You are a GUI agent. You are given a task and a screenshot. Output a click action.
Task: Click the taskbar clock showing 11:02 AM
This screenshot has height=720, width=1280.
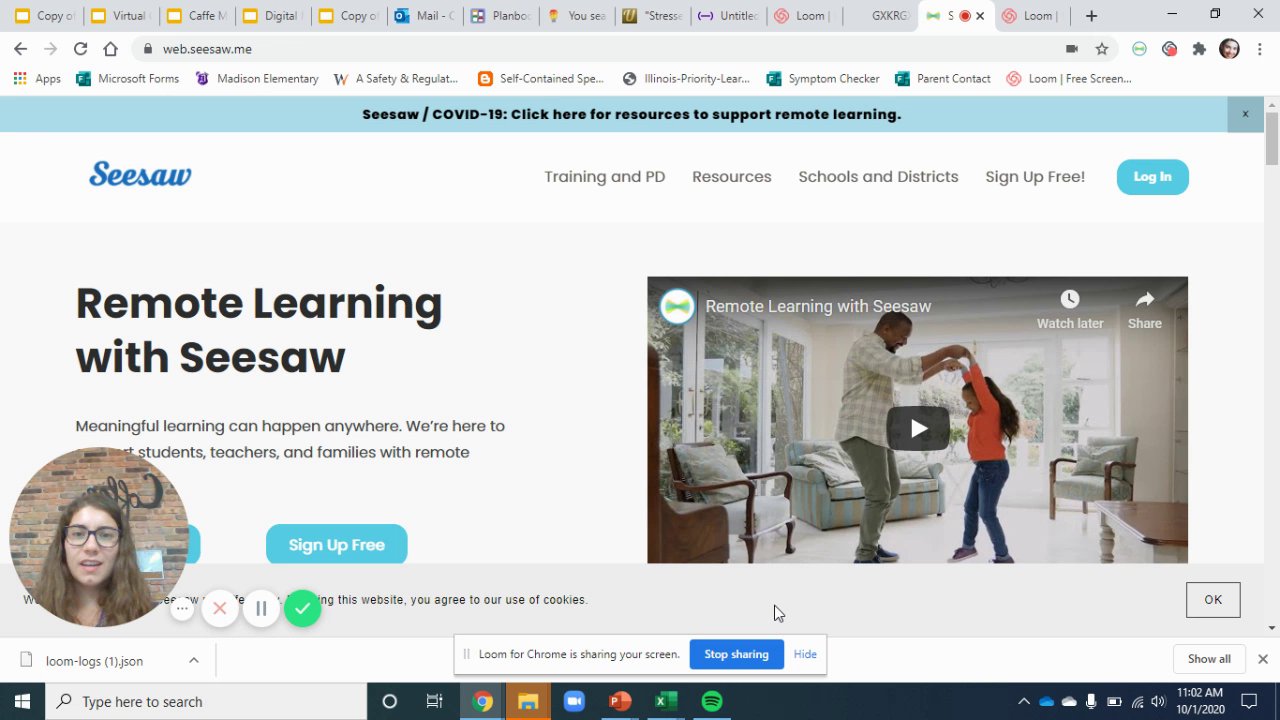point(1199,701)
